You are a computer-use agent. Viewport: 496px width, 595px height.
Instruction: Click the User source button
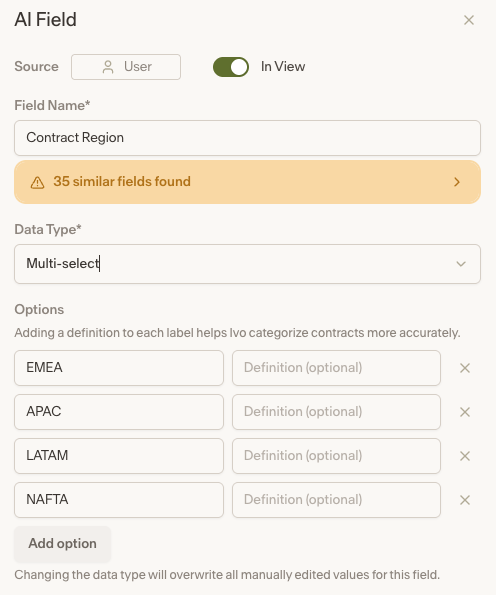coord(126,67)
